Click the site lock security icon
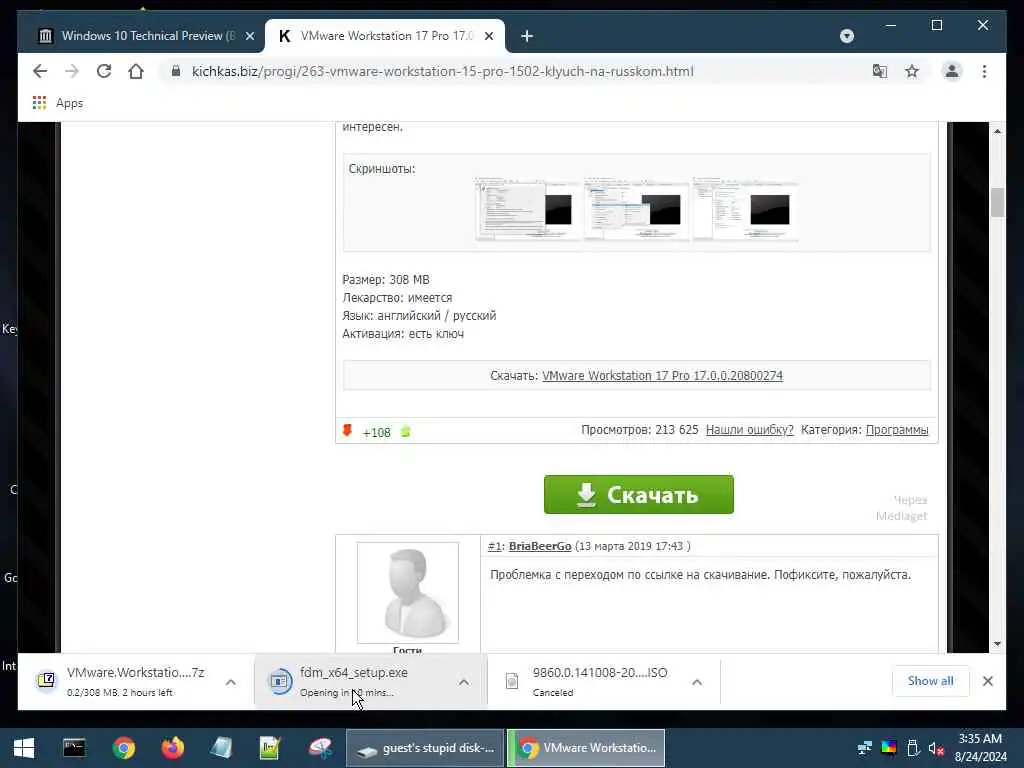The height and width of the screenshot is (768, 1024). pos(175,71)
